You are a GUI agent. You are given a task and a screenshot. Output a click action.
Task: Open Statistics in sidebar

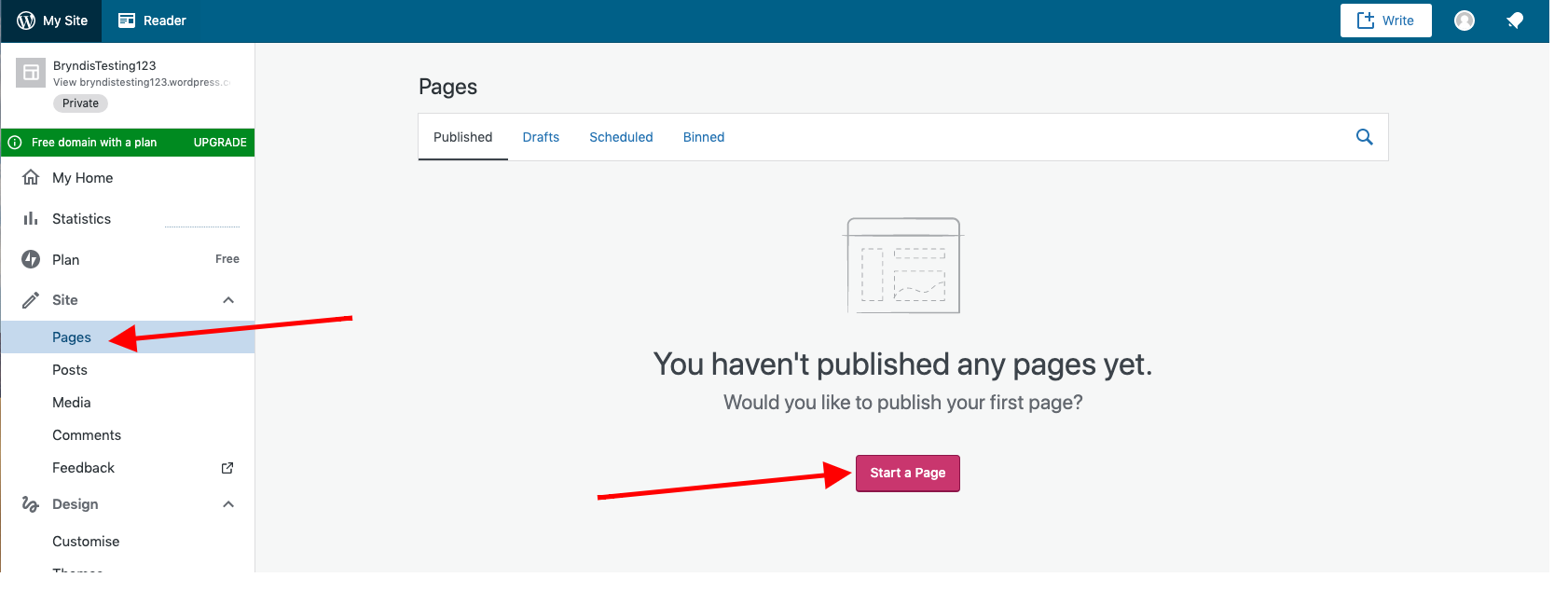coord(128,219)
